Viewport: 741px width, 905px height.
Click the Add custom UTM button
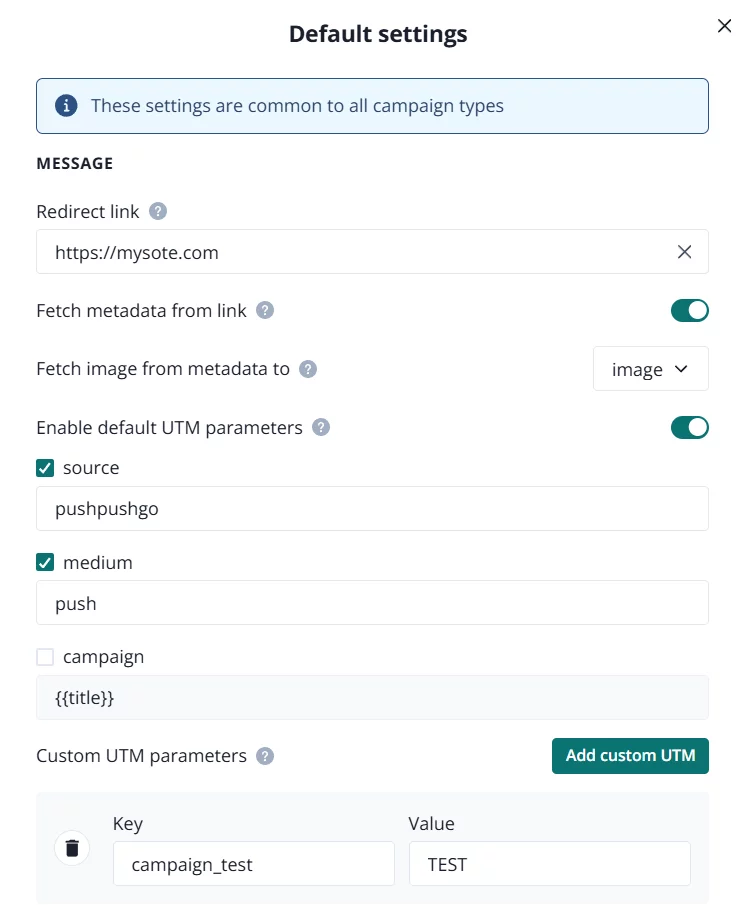[630, 756]
